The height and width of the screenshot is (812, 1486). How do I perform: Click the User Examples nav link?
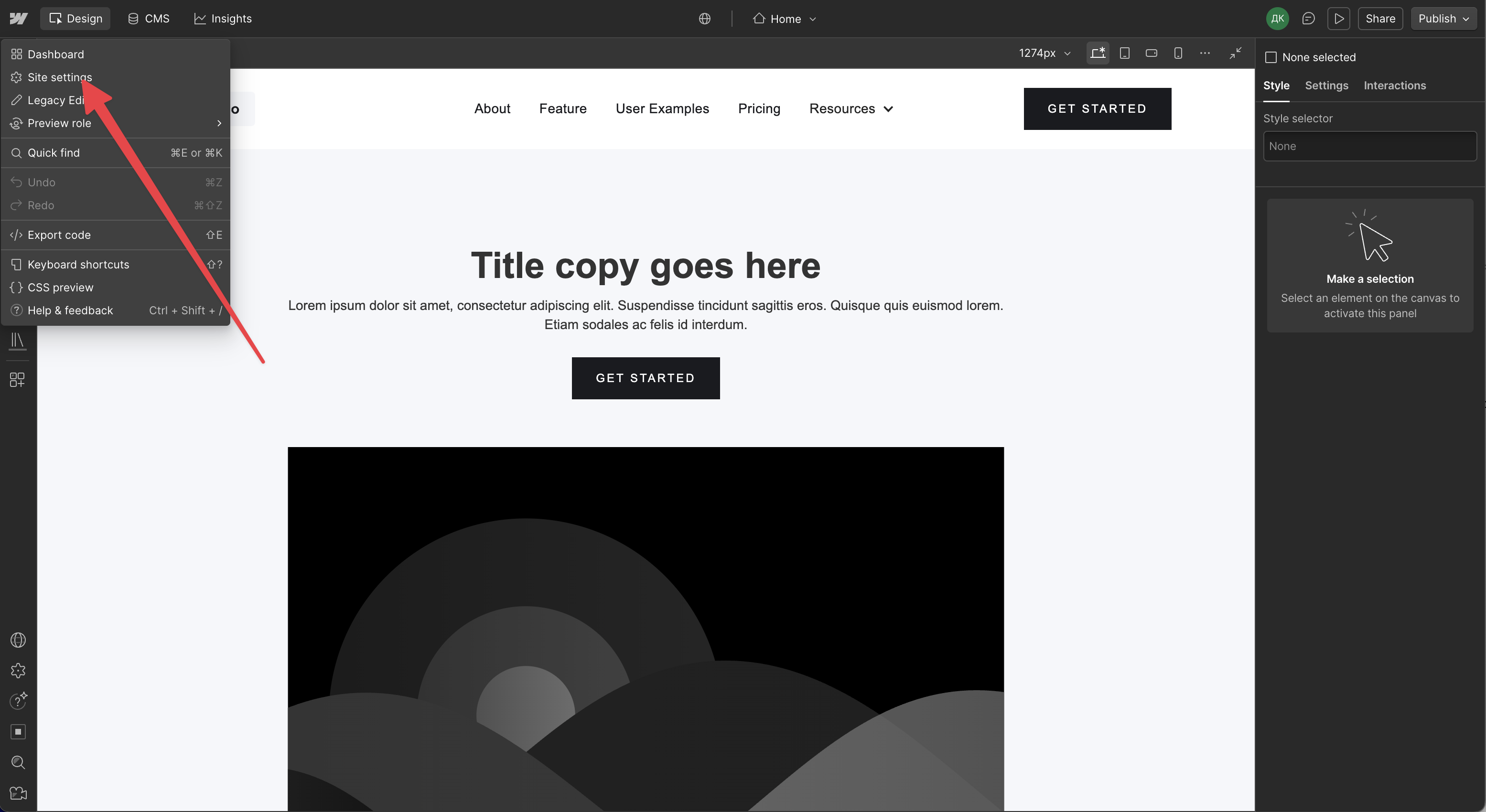coord(662,108)
